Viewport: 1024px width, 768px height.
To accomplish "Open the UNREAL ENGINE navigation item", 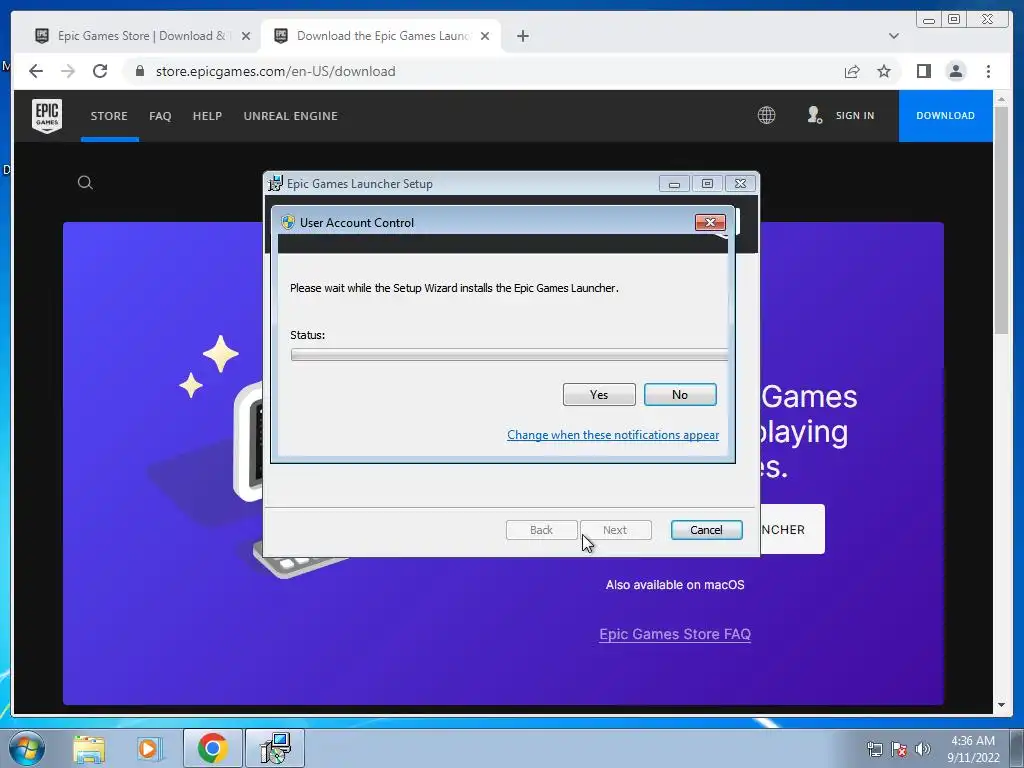I will click(291, 116).
